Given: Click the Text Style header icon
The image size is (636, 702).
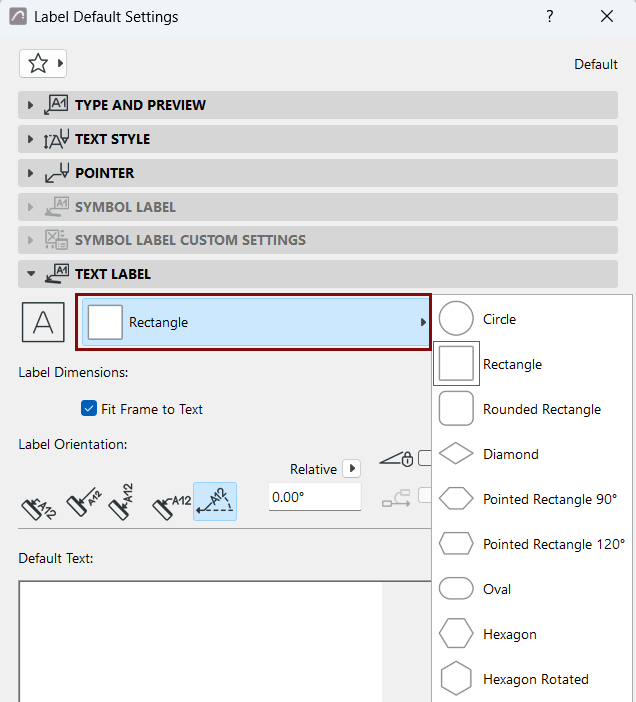Looking at the screenshot, I should pyautogui.click(x=56, y=139).
